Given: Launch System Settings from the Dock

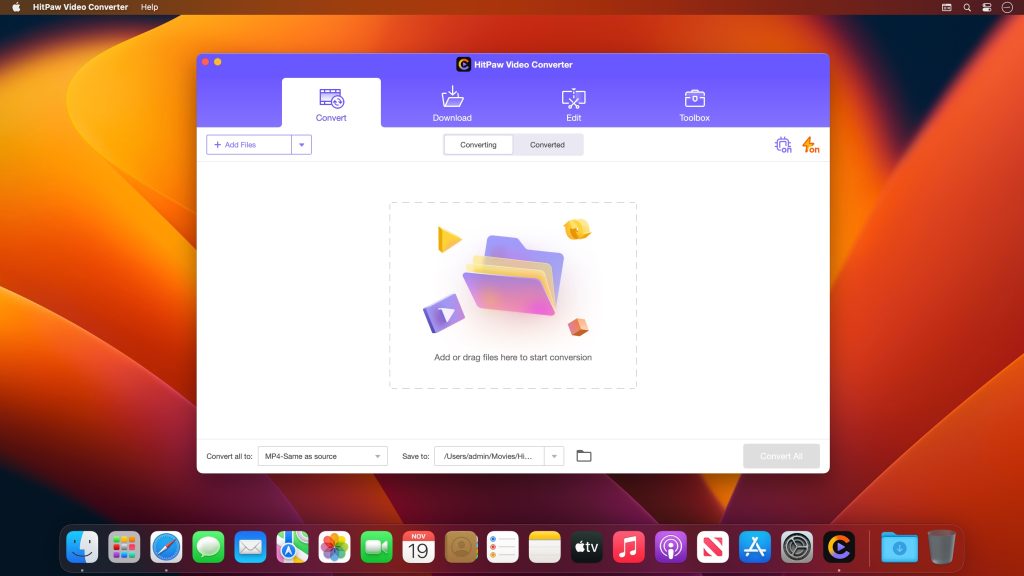Looking at the screenshot, I should (796, 547).
